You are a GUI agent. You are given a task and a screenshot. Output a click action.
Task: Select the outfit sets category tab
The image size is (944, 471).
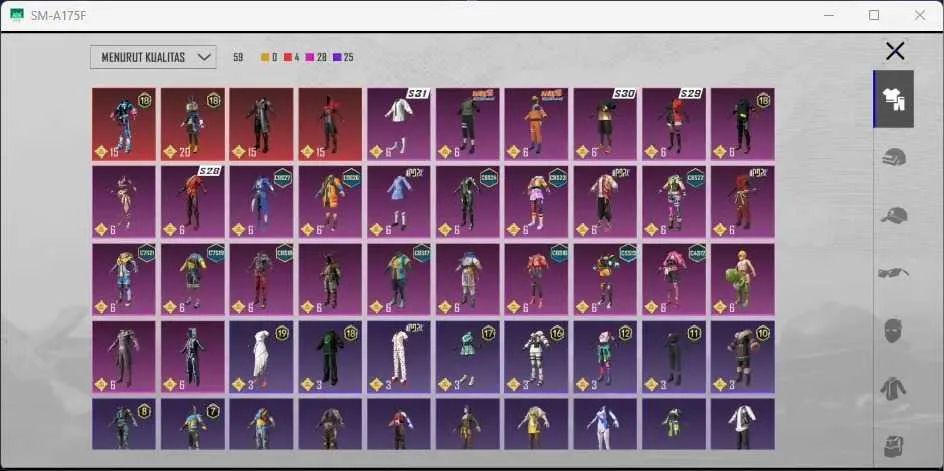pos(894,99)
